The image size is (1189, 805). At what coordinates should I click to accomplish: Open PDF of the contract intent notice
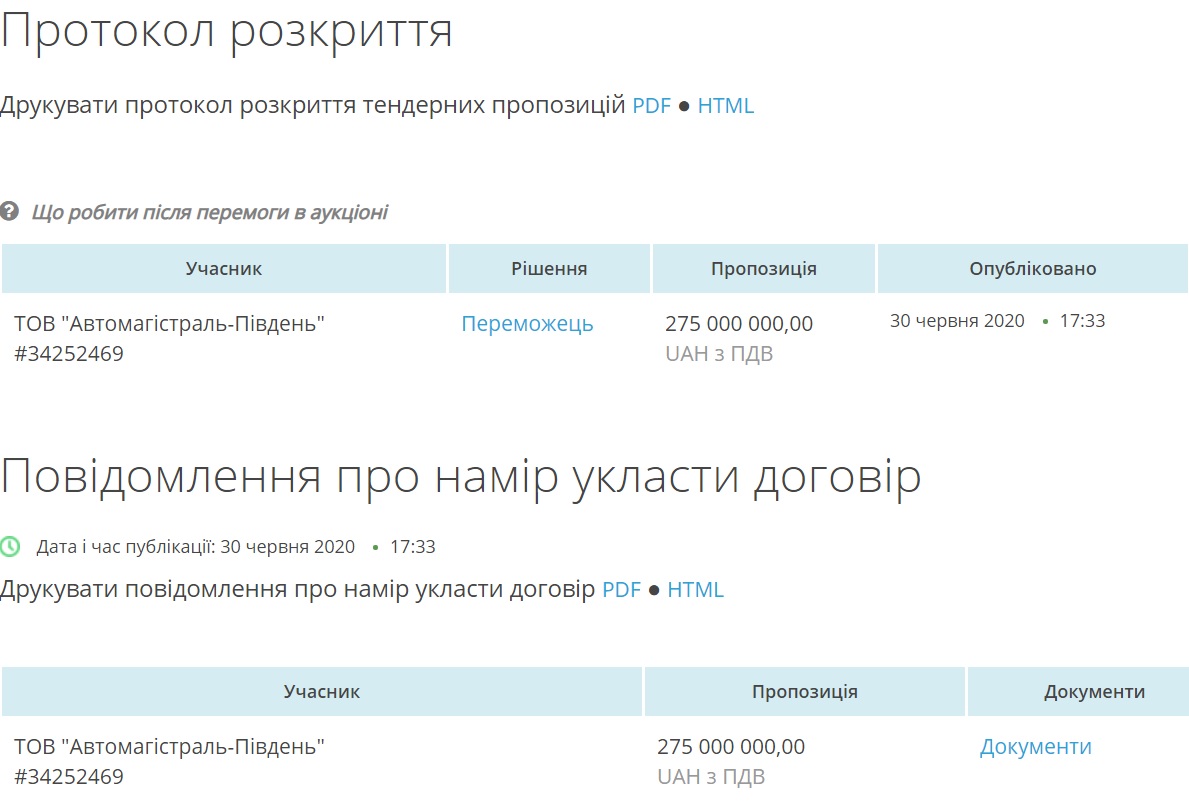click(621, 590)
